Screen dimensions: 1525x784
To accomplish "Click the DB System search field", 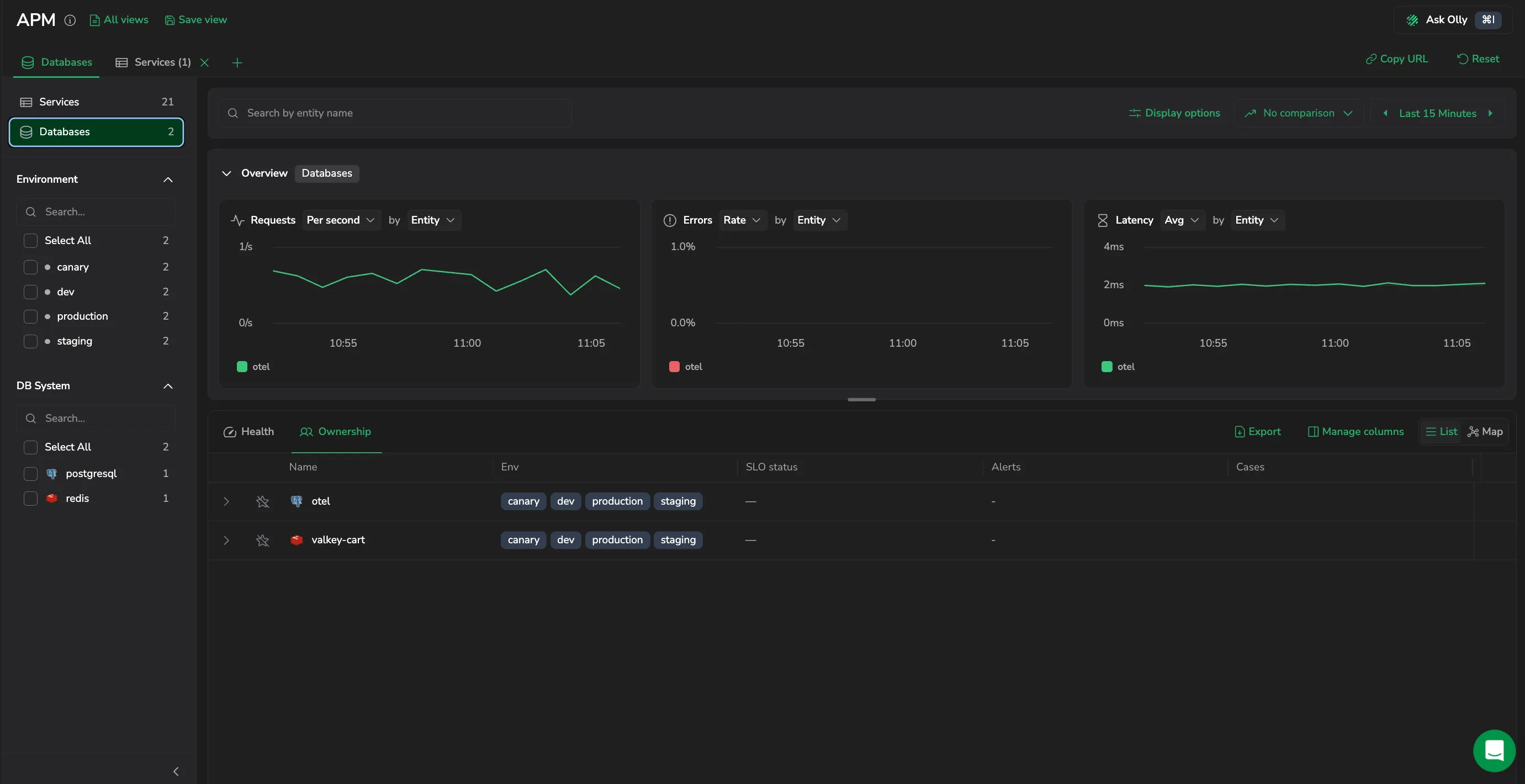I will [97, 418].
